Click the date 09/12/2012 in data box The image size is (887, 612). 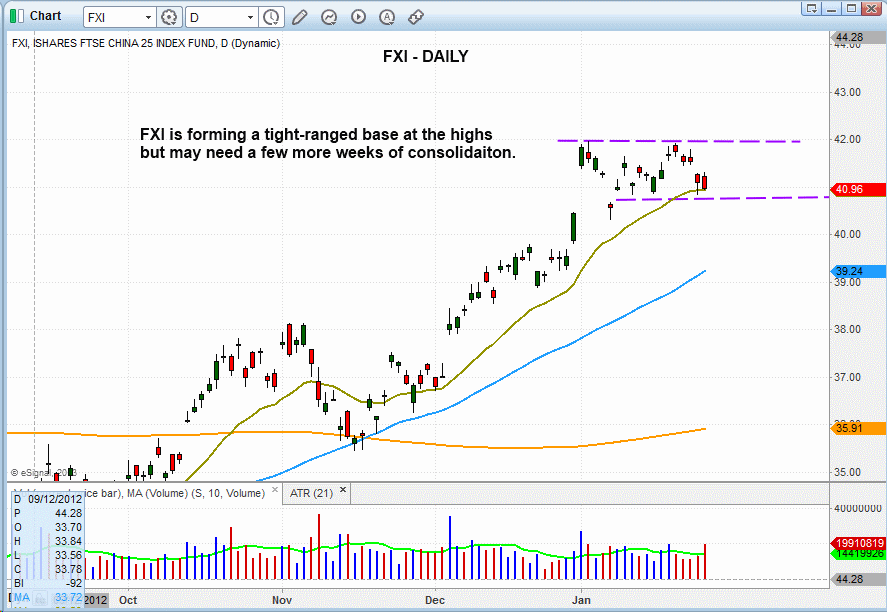coord(55,499)
